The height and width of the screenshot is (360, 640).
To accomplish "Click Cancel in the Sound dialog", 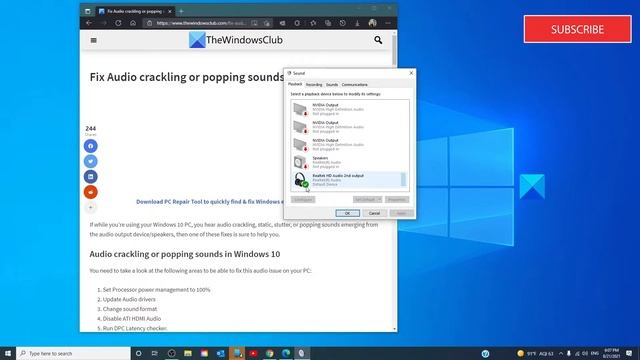I will 374,213.
